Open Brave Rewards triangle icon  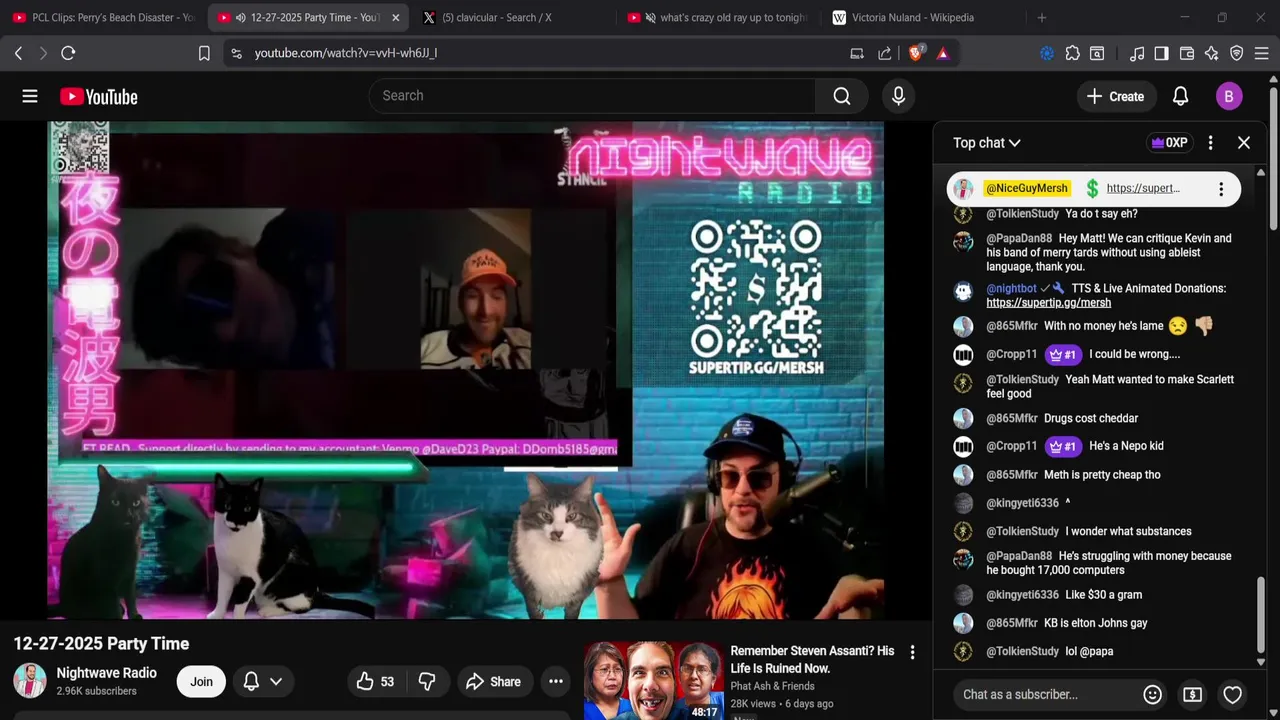pos(943,53)
